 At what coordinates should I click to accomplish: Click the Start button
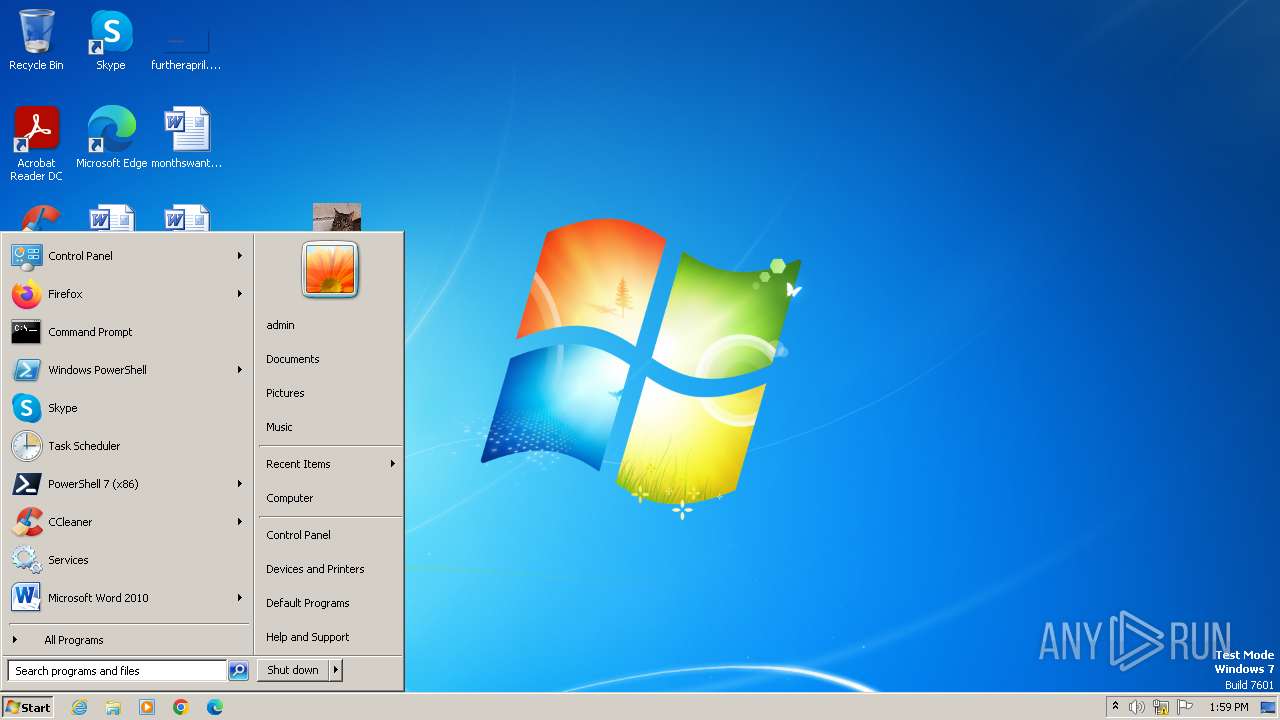click(x=28, y=707)
